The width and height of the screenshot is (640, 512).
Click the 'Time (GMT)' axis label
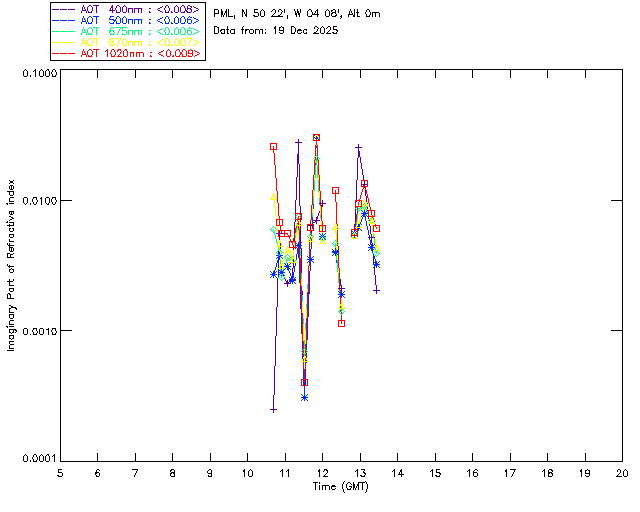[x=340, y=486]
